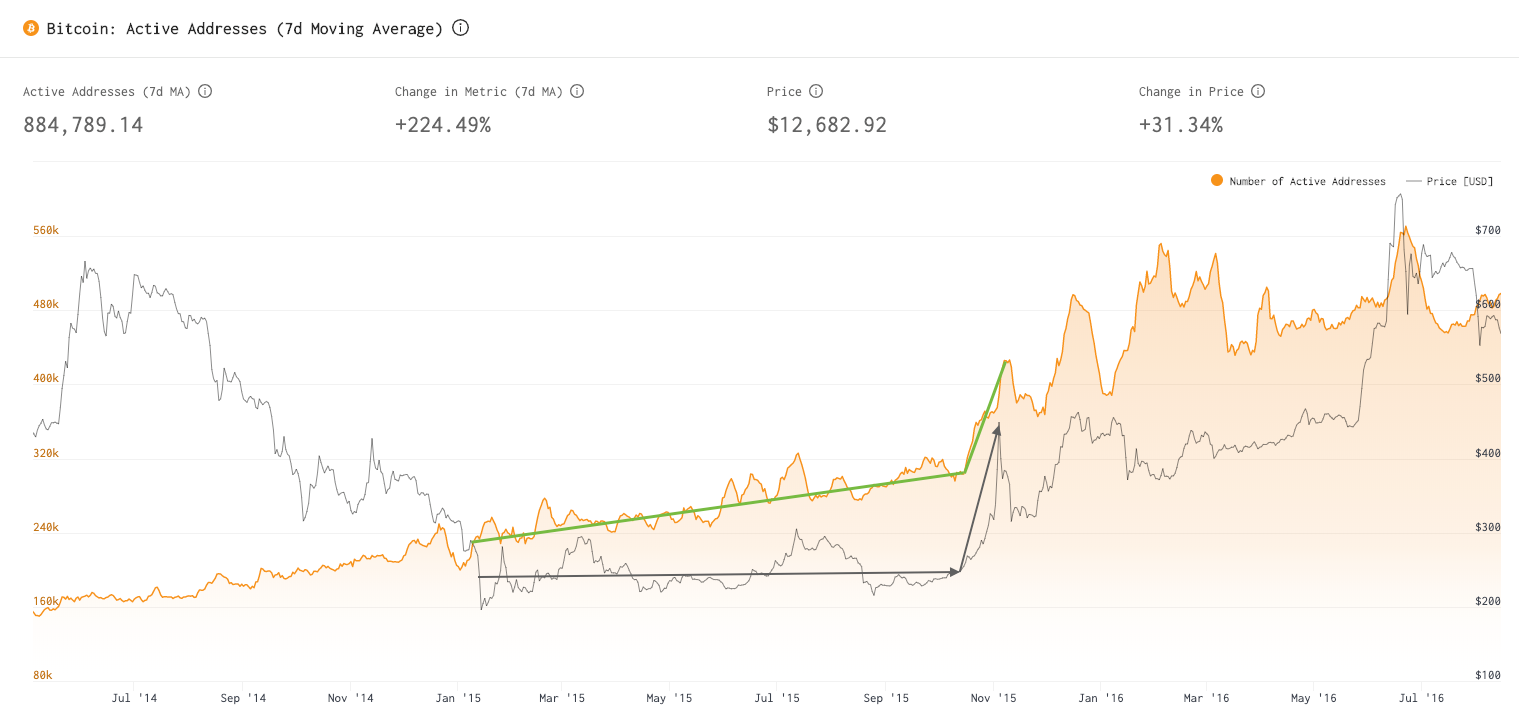Click the $200 right axis label
This screenshot has height=717, width=1519.
[1488, 601]
